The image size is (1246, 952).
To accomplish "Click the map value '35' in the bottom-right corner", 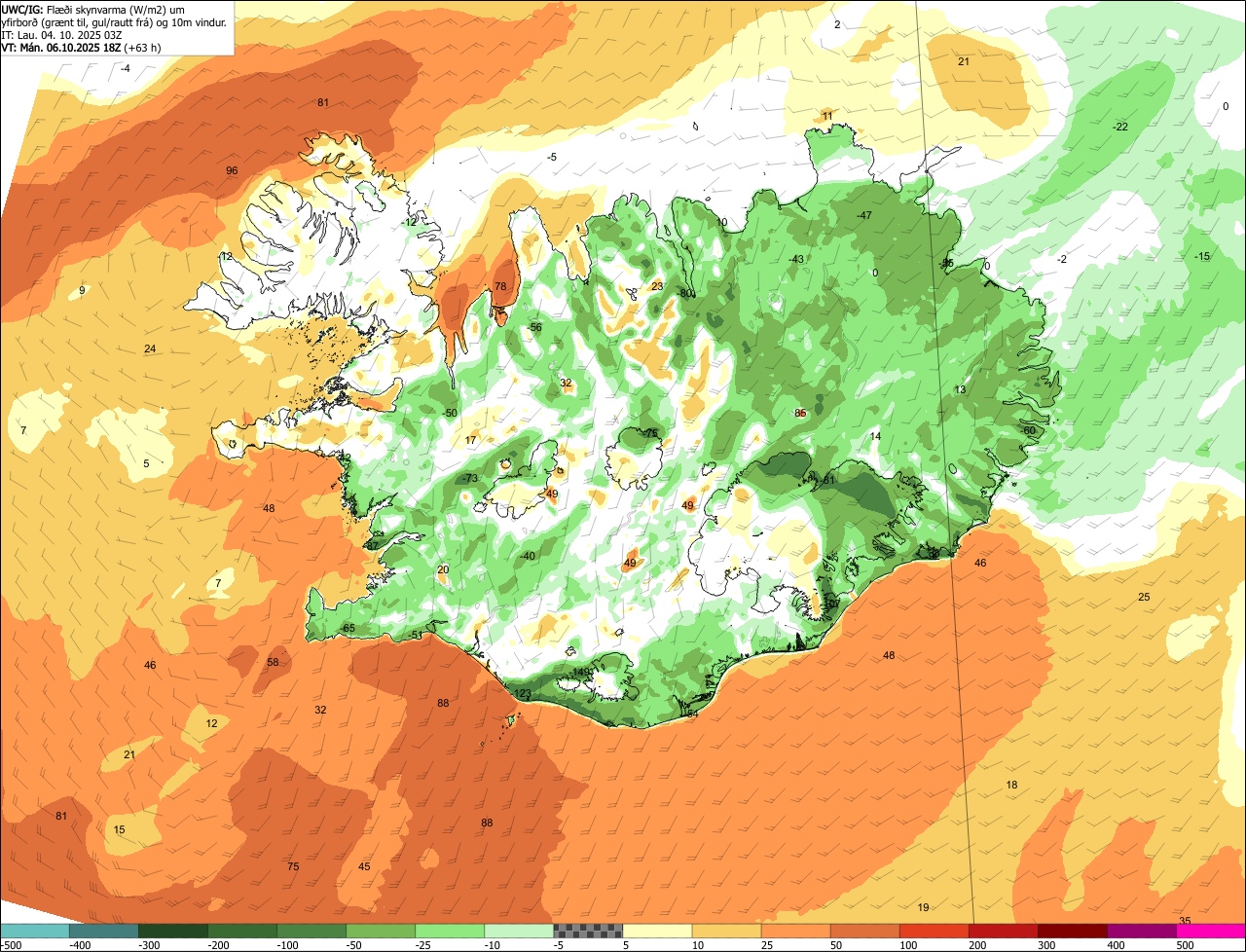I will coord(1185,921).
